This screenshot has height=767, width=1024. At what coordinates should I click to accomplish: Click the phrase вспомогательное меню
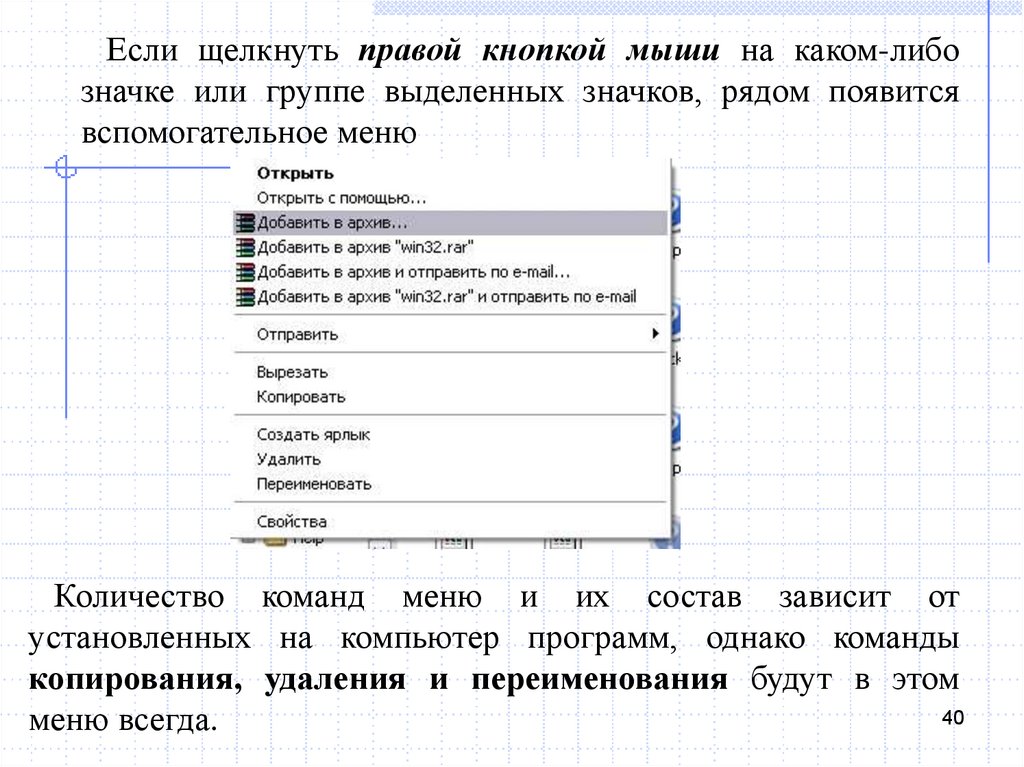pyautogui.click(x=249, y=134)
